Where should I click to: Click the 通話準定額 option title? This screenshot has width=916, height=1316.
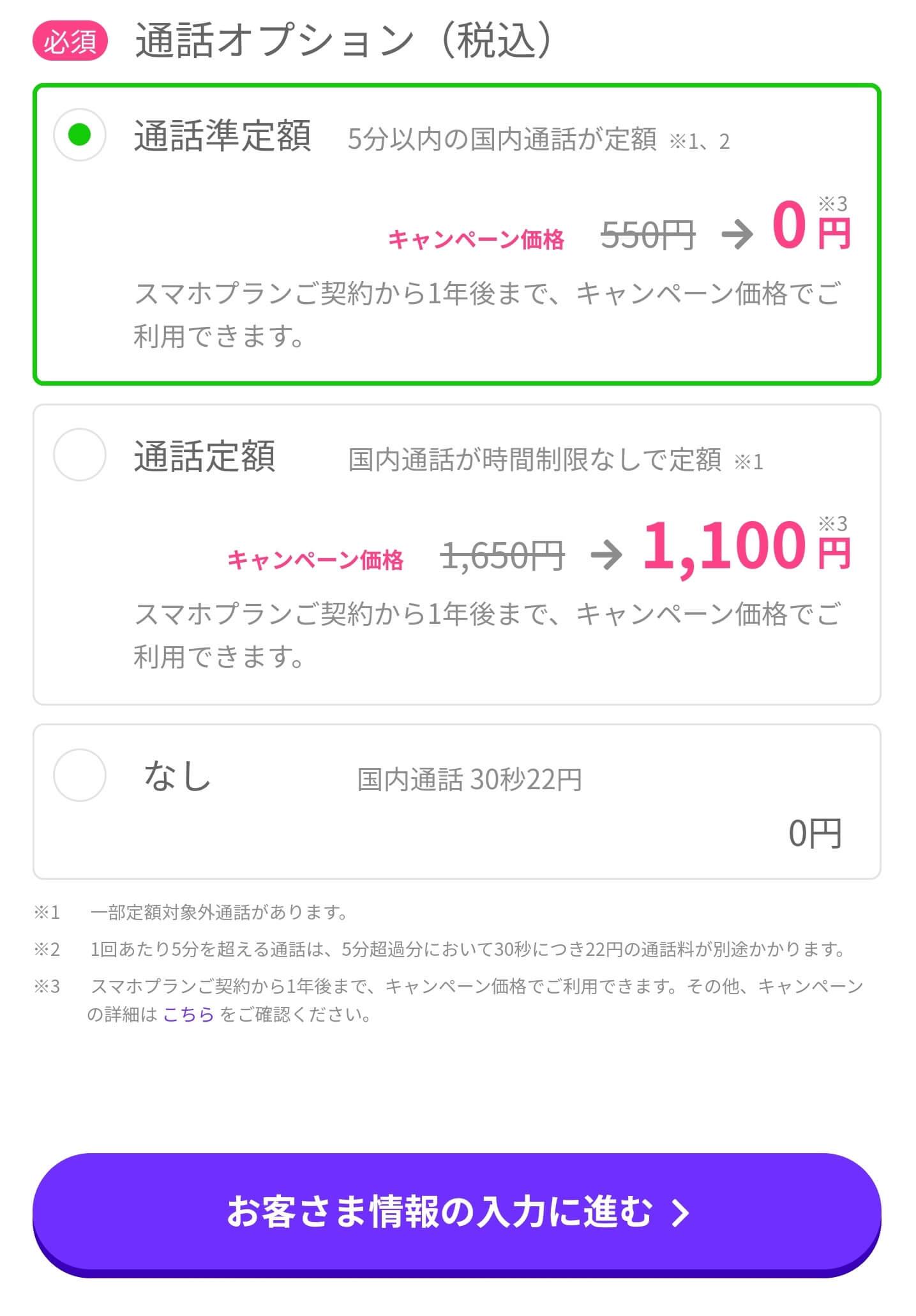[x=222, y=136]
